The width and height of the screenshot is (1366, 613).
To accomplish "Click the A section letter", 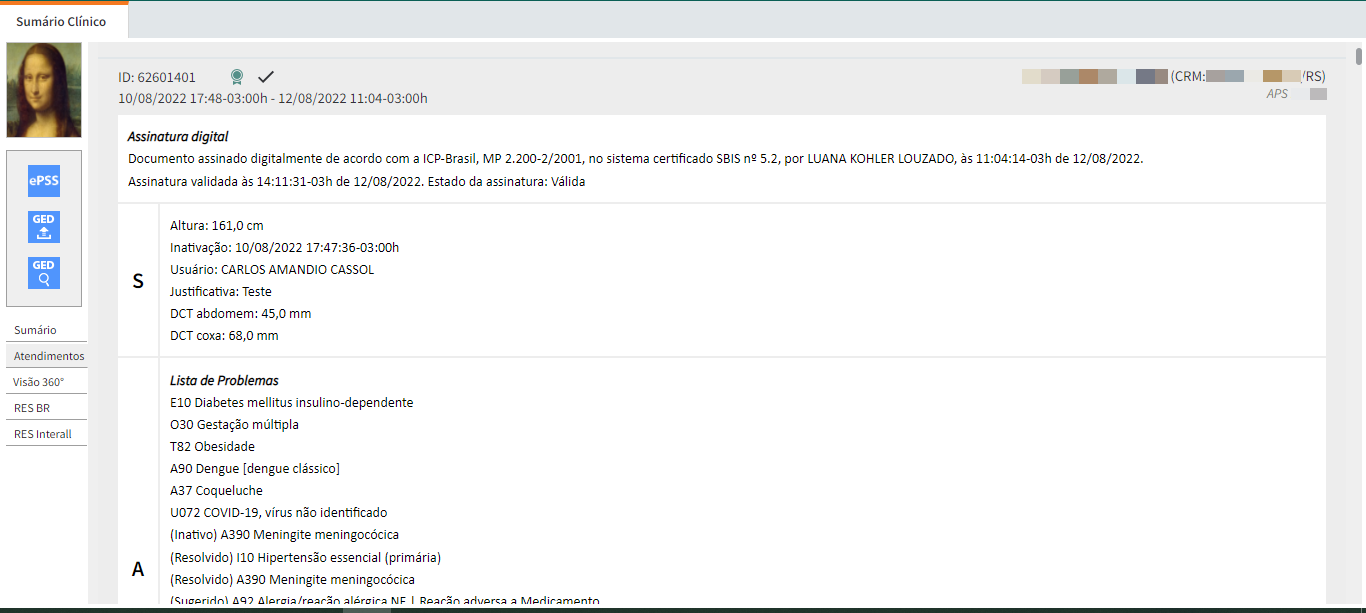I will [x=138, y=569].
